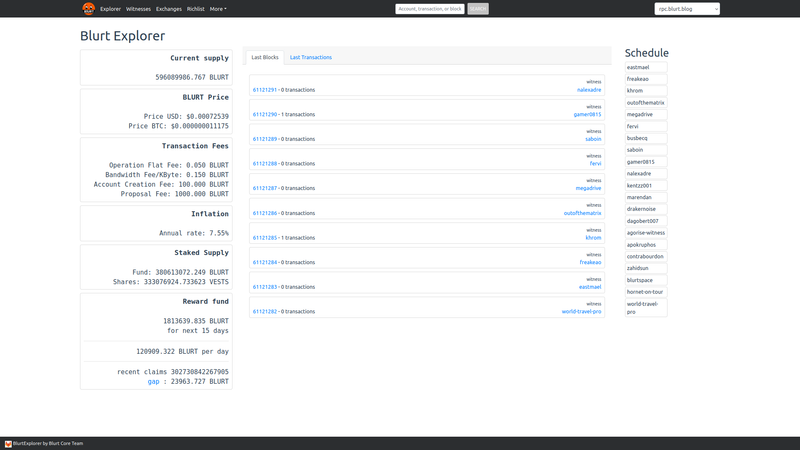Viewport: 800px width, 450px height.
Task: Switch to the Last Blocks tab
Action: coord(265,57)
